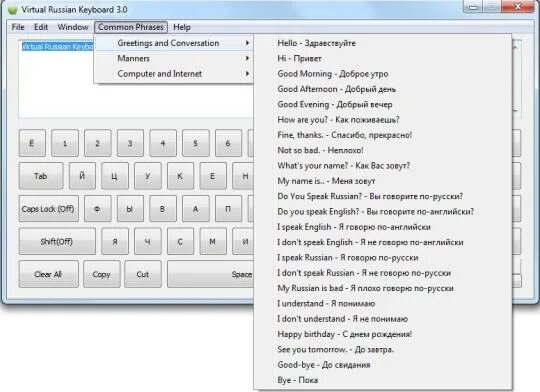
Task: Insert What's your name? phrase
Action: 382,166
